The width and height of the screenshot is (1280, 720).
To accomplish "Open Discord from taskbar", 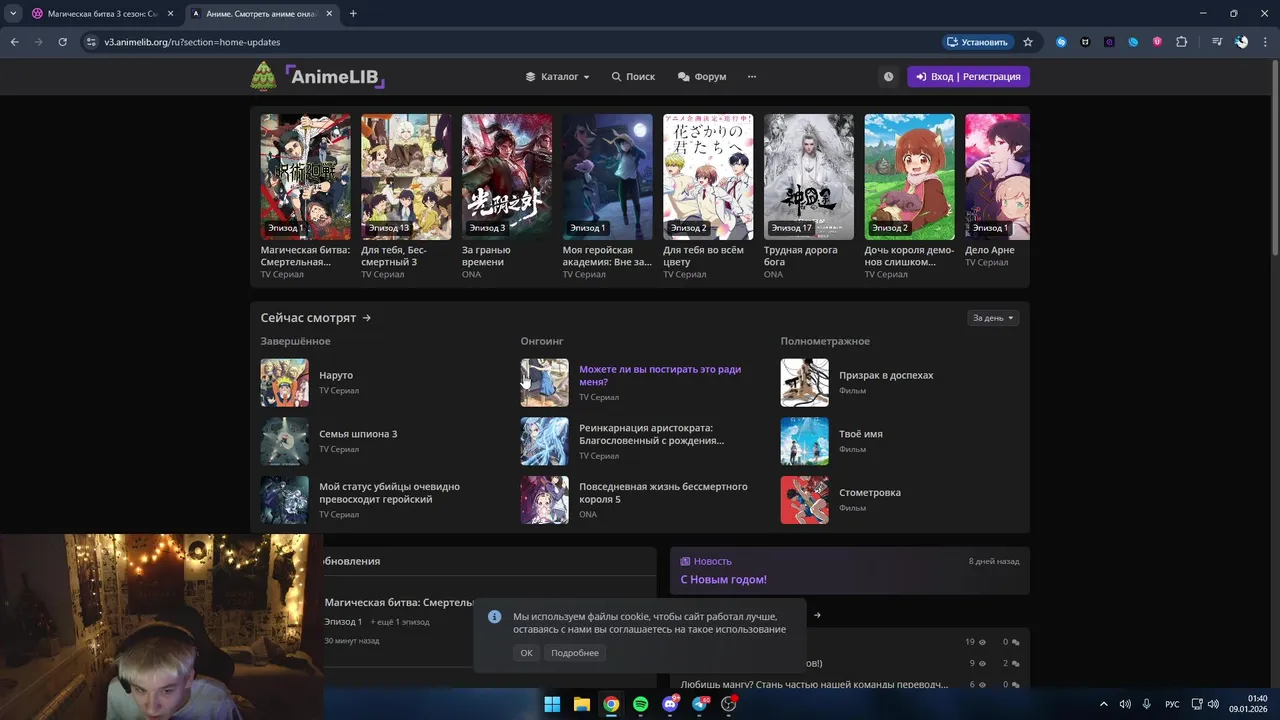I will 670,704.
